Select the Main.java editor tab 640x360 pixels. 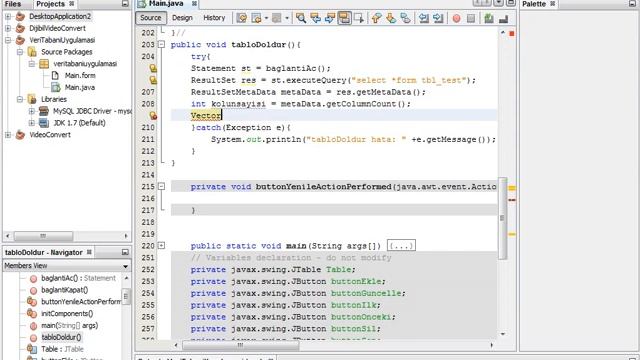(166, 4)
